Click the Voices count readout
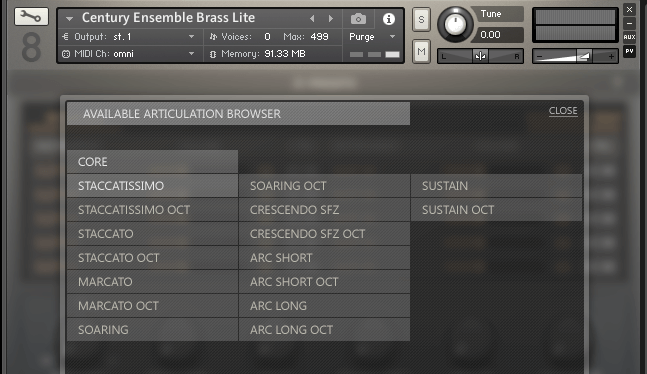Image resolution: width=647 pixels, height=374 pixels. (240, 37)
